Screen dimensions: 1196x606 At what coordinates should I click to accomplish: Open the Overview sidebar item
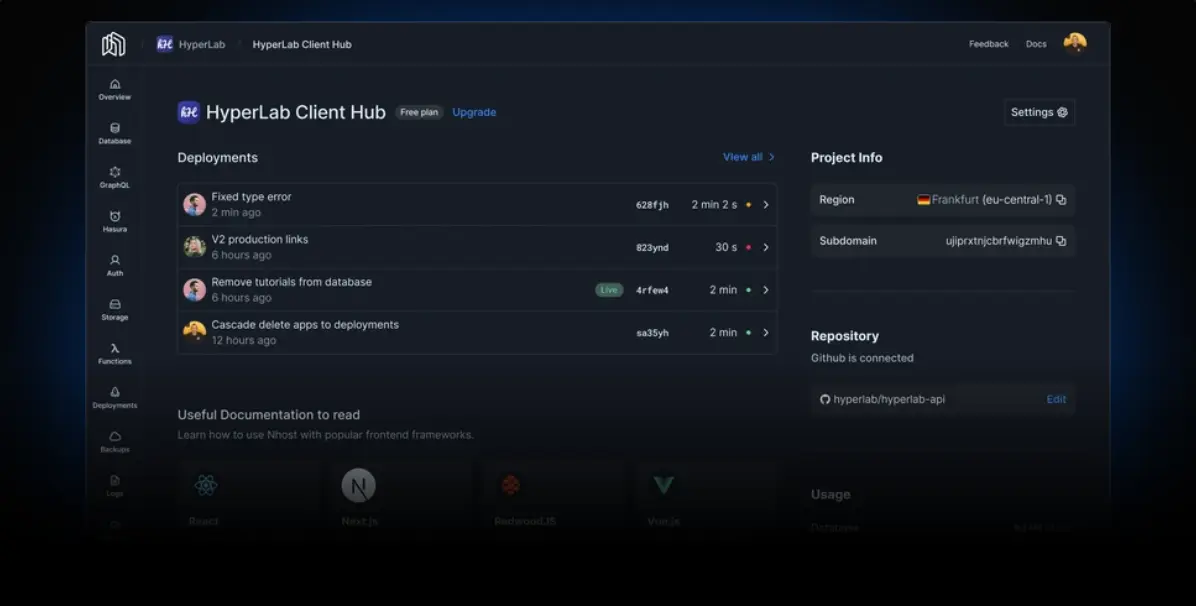click(114, 89)
